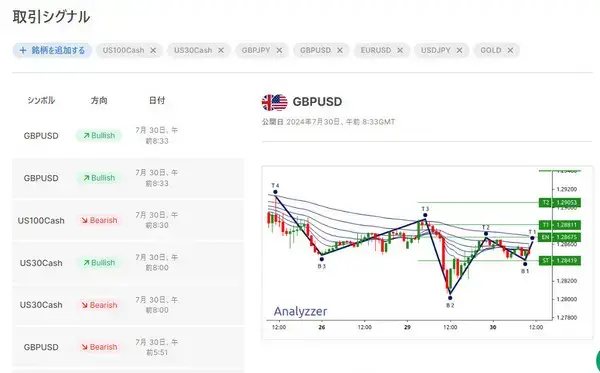Remove USDJPY chip with X icon
This screenshot has width=600, height=373.
[x=460, y=50]
